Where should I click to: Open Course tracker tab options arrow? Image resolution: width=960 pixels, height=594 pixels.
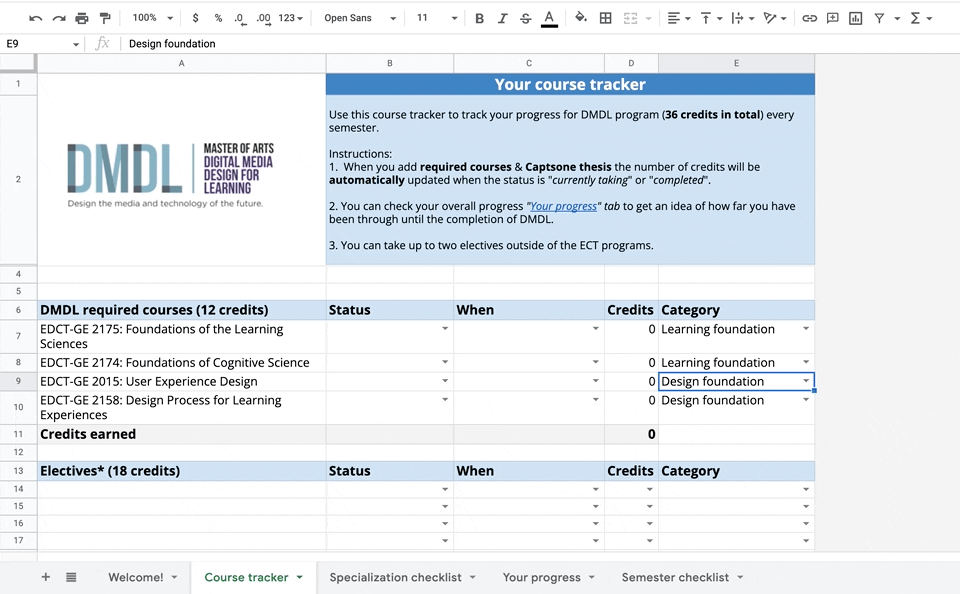299,577
